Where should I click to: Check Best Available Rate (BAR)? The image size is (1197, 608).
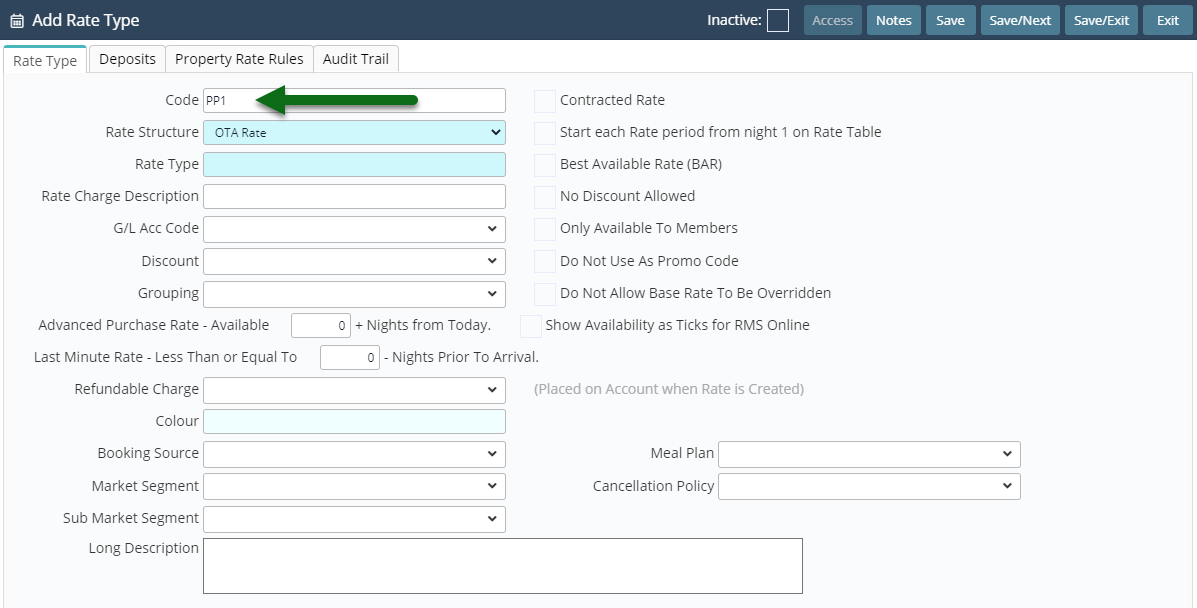(545, 165)
